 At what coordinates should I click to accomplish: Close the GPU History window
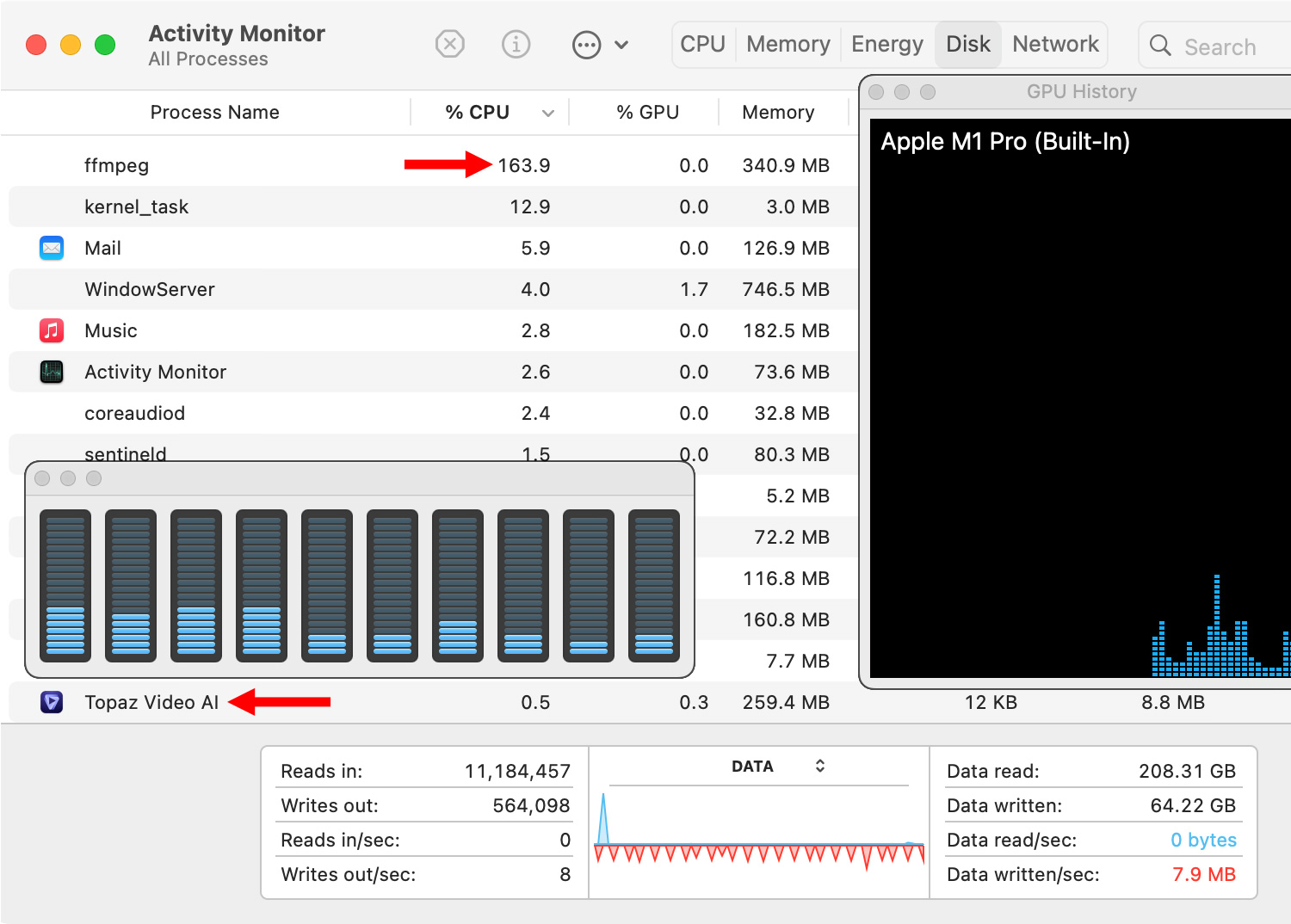(876, 92)
